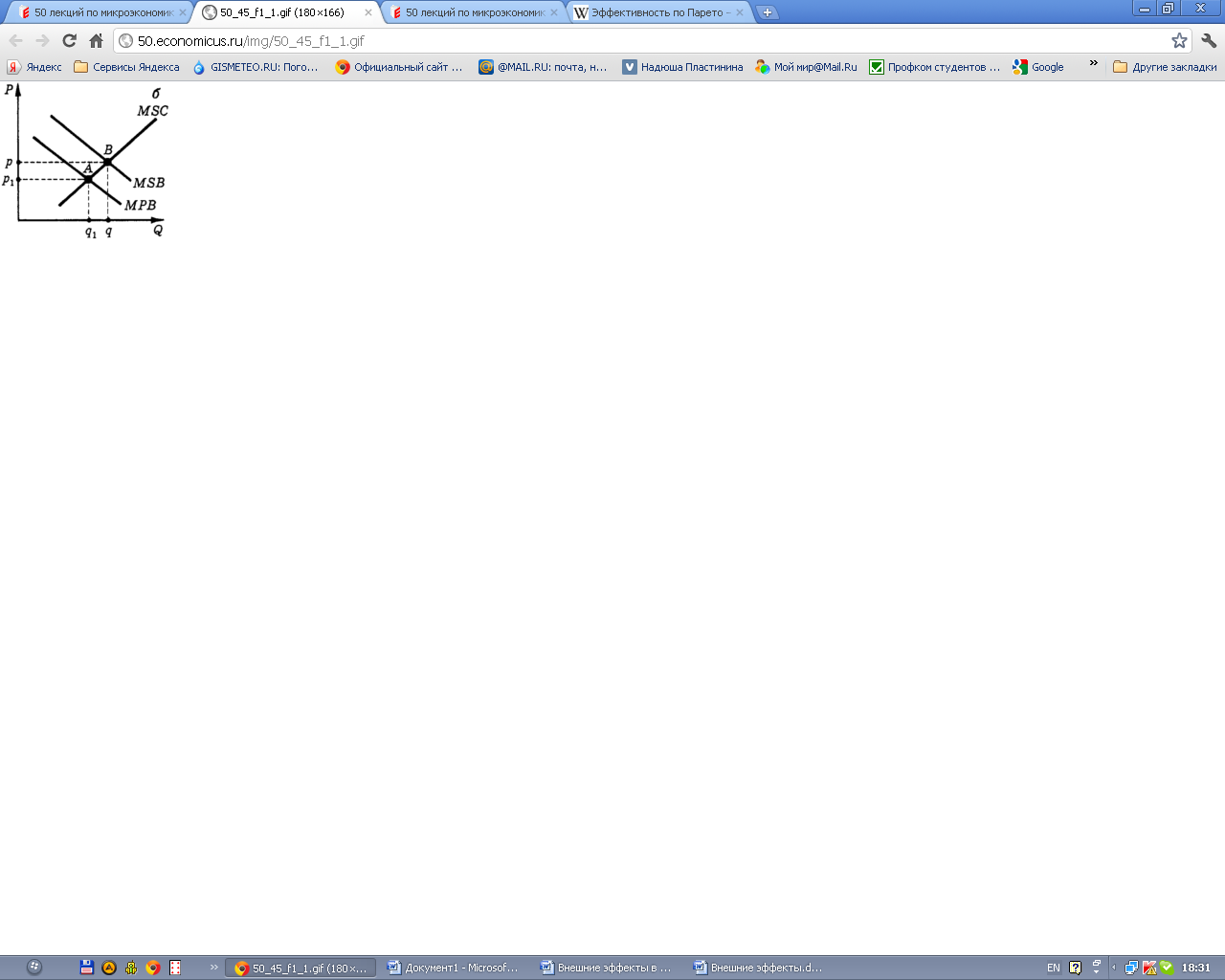Click the red dotted card quick launch icon

click(x=175, y=968)
